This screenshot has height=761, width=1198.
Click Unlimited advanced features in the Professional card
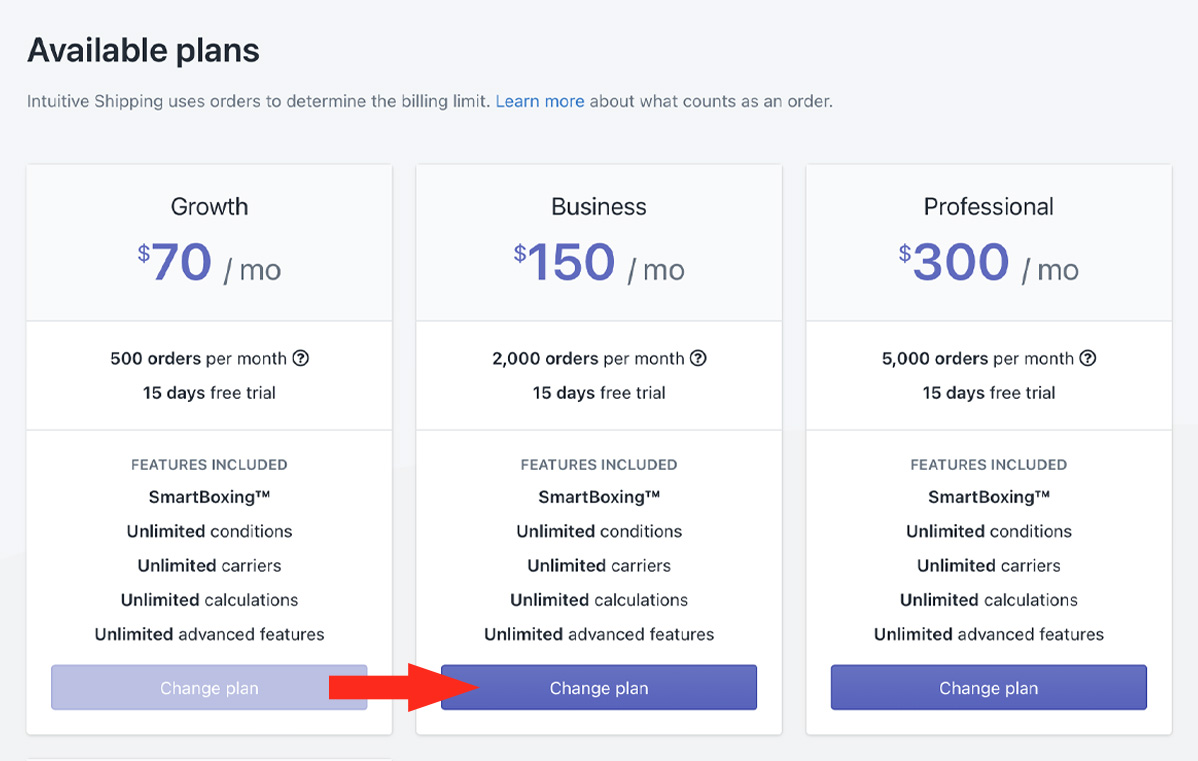988,634
